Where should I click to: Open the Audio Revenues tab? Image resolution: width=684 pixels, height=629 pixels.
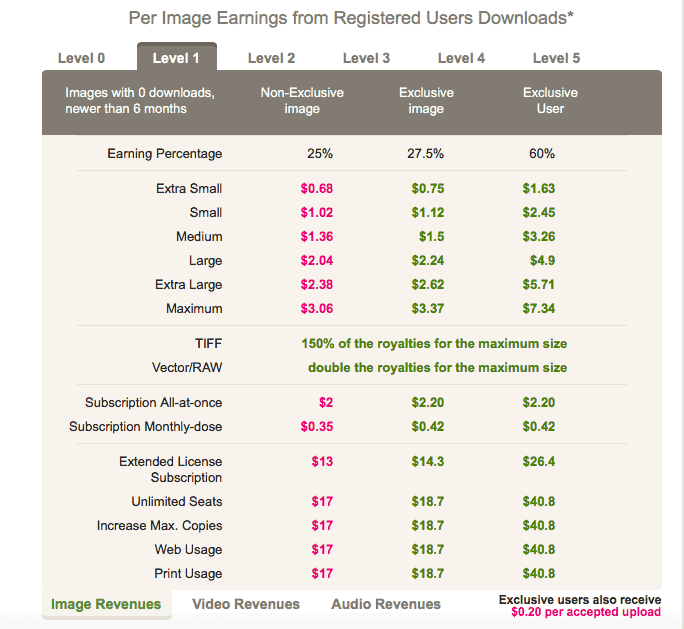point(386,604)
